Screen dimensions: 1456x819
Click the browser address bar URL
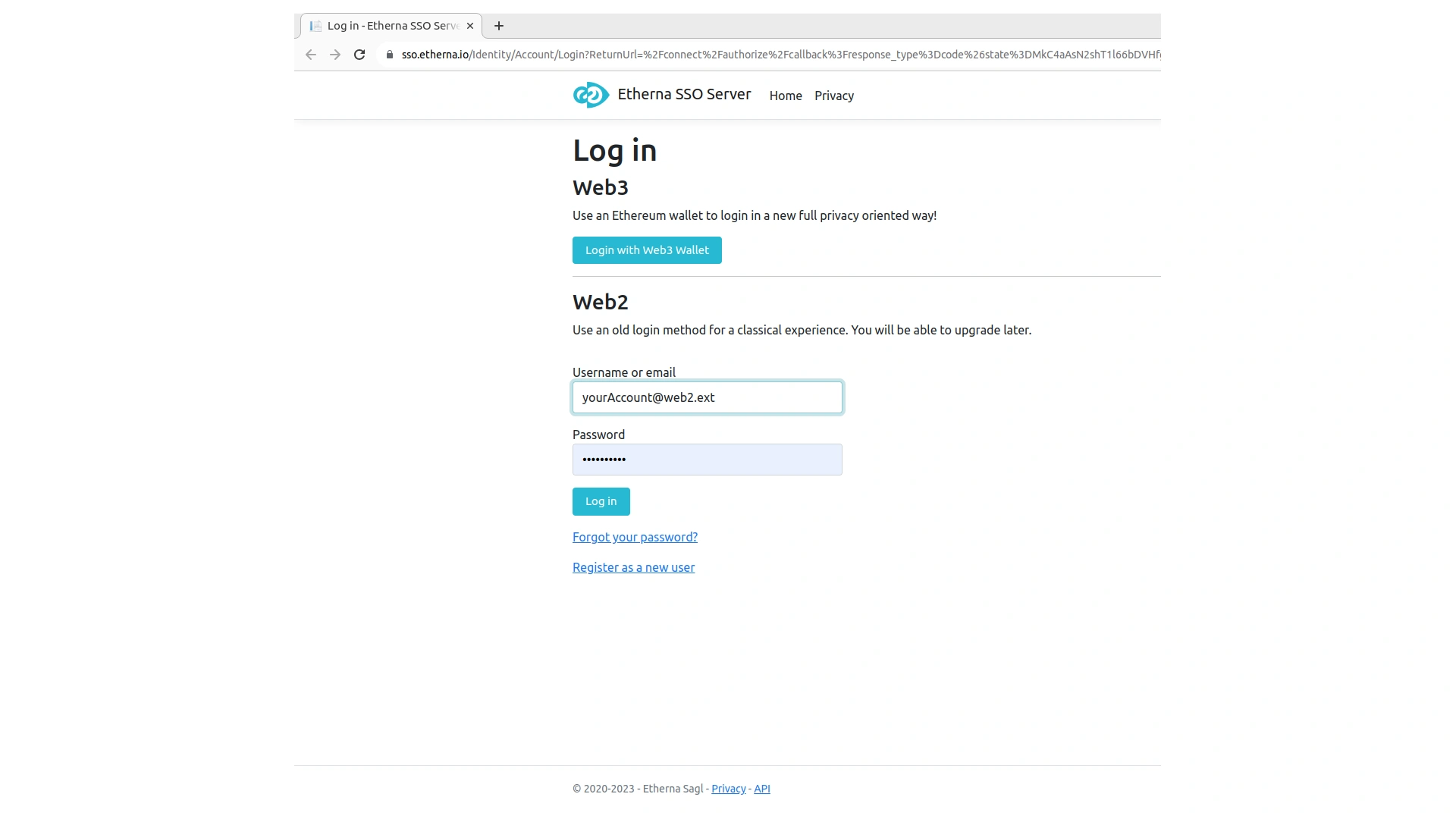(x=781, y=55)
